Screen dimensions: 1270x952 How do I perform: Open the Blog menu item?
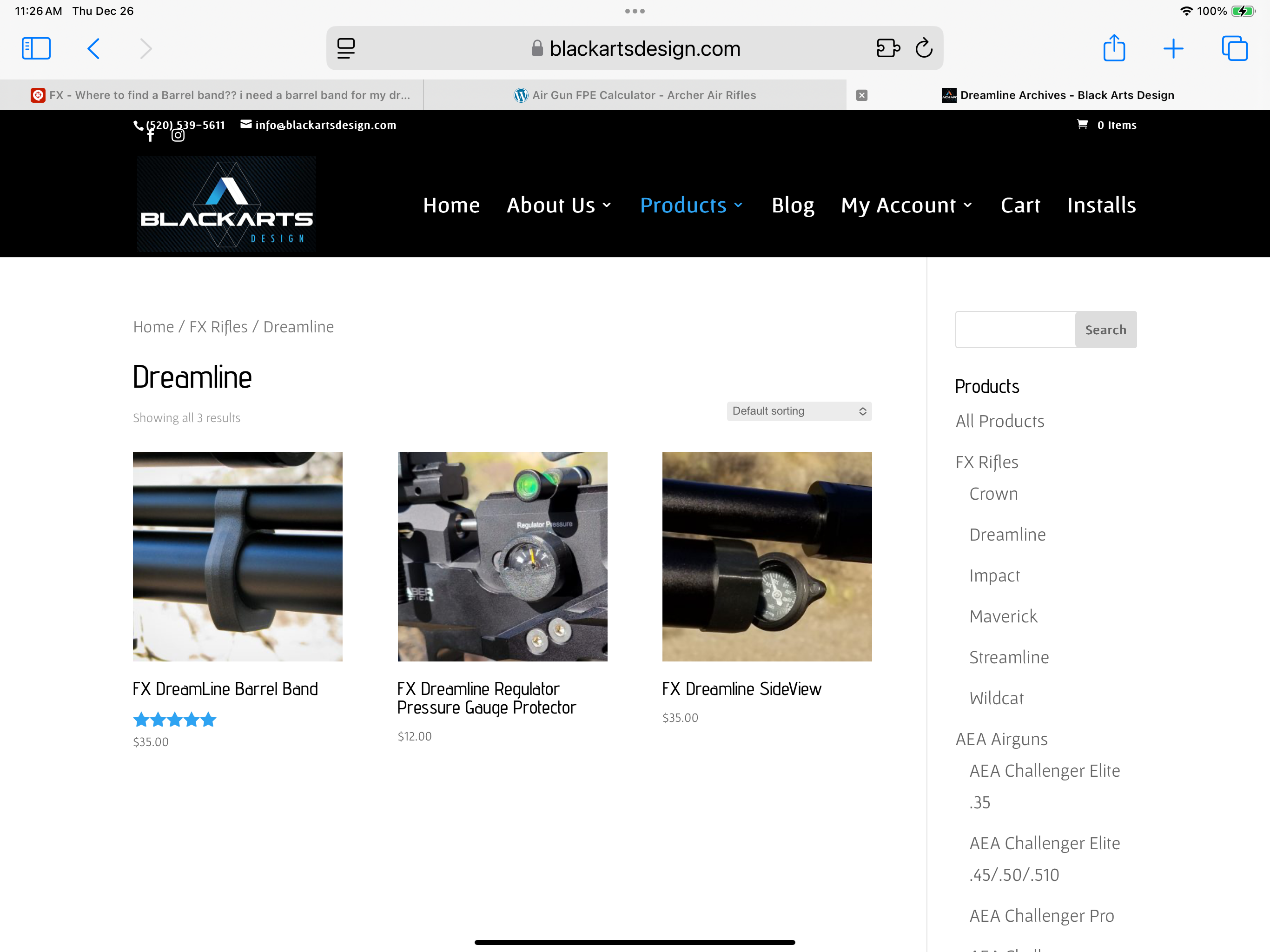coord(792,205)
